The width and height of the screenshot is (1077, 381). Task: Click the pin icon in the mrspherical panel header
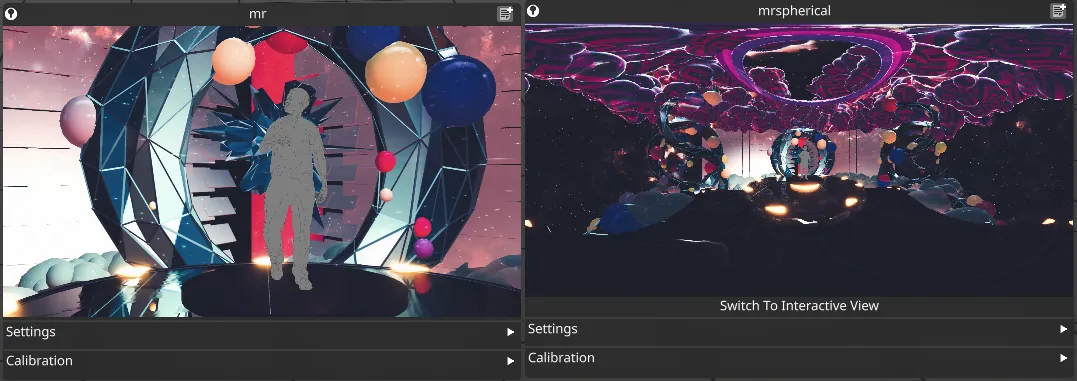click(533, 10)
